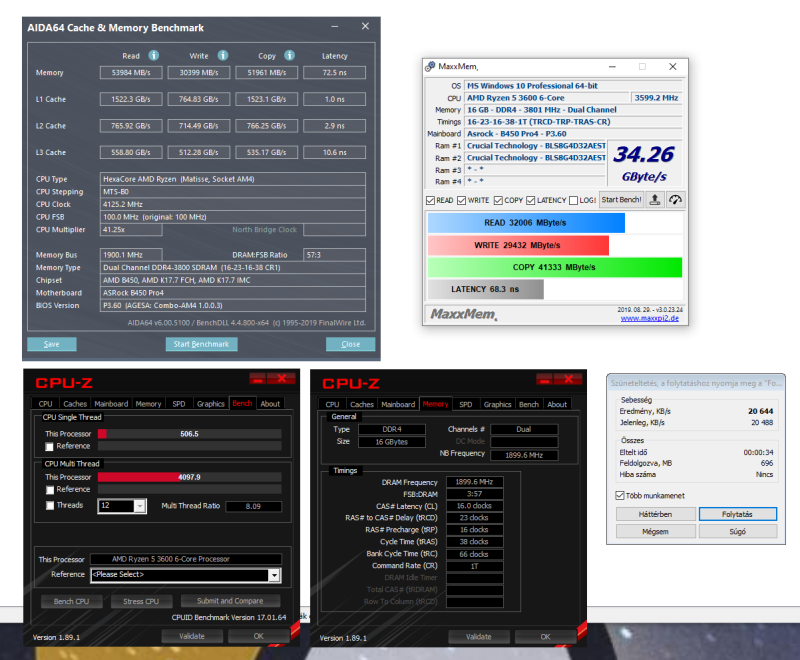The image size is (800, 660).
Task: Click the Háttérben button
Action: pos(655,514)
